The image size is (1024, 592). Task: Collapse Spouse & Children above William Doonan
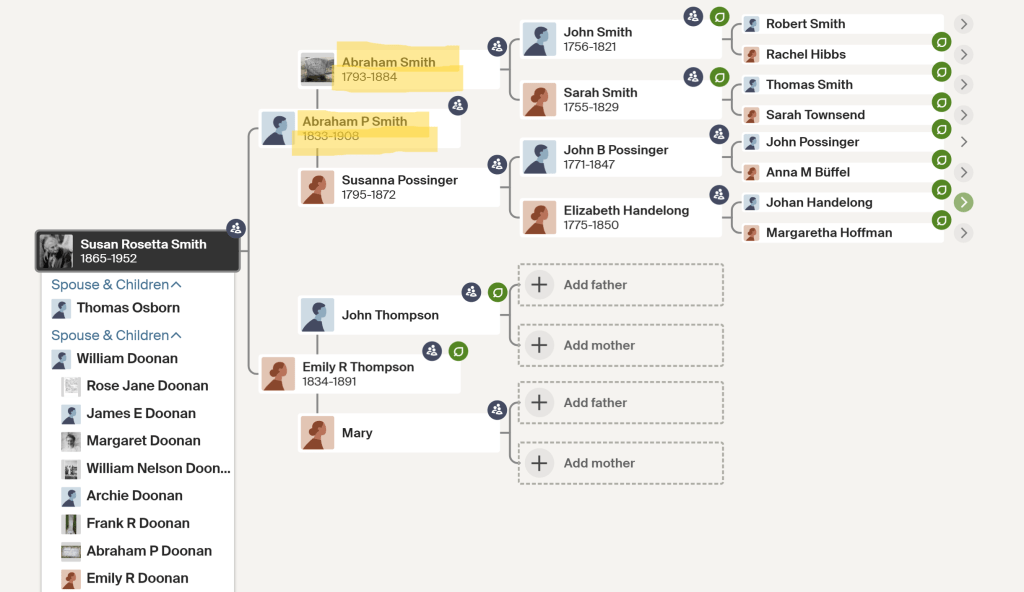click(x=110, y=335)
